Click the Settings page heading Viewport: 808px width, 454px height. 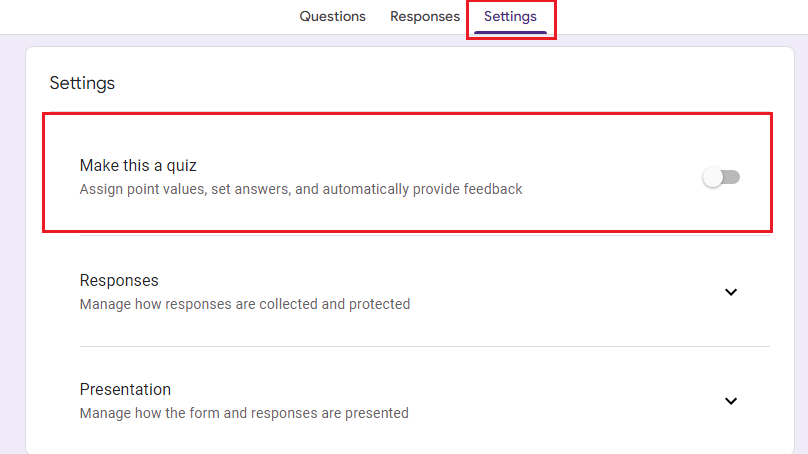[82, 83]
